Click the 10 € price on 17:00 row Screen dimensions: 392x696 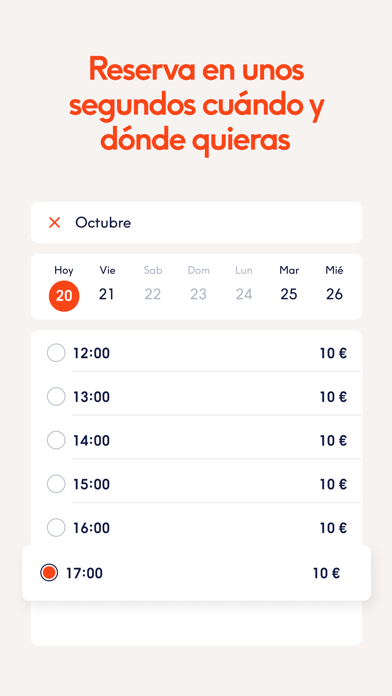[326, 573]
